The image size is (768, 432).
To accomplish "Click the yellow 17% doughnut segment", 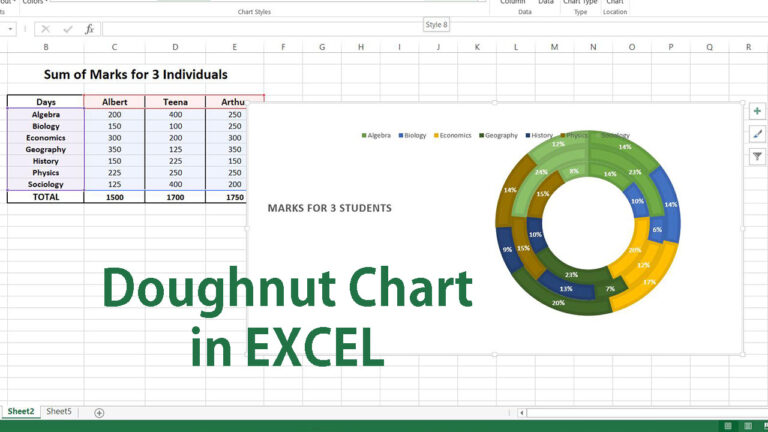I will click(649, 282).
